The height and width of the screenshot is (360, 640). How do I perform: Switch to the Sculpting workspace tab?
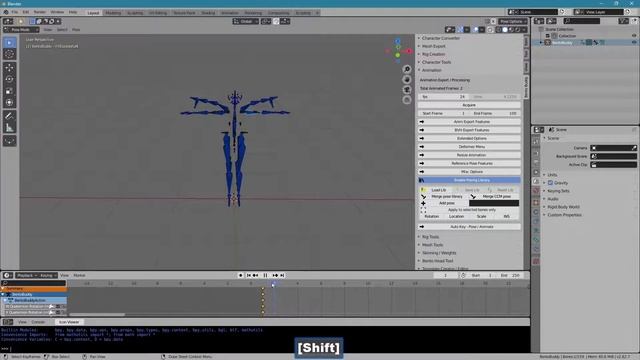click(135, 13)
